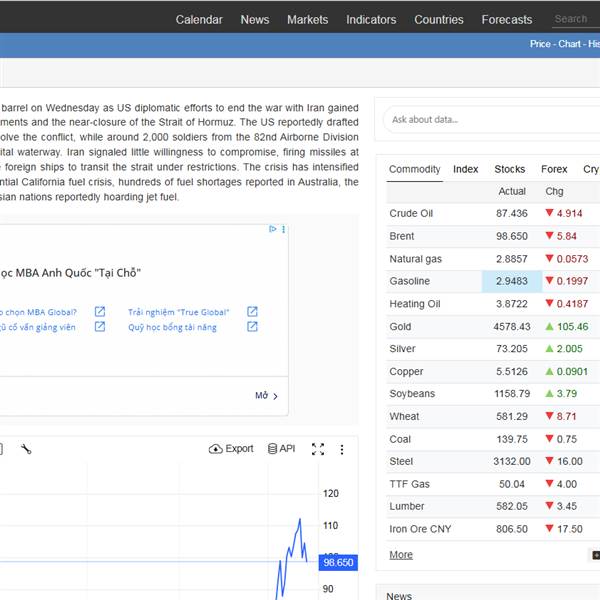The width and height of the screenshot is (600, 600).
Task: Open the Soybeans commodity link
Action: (x=412, y=394)
